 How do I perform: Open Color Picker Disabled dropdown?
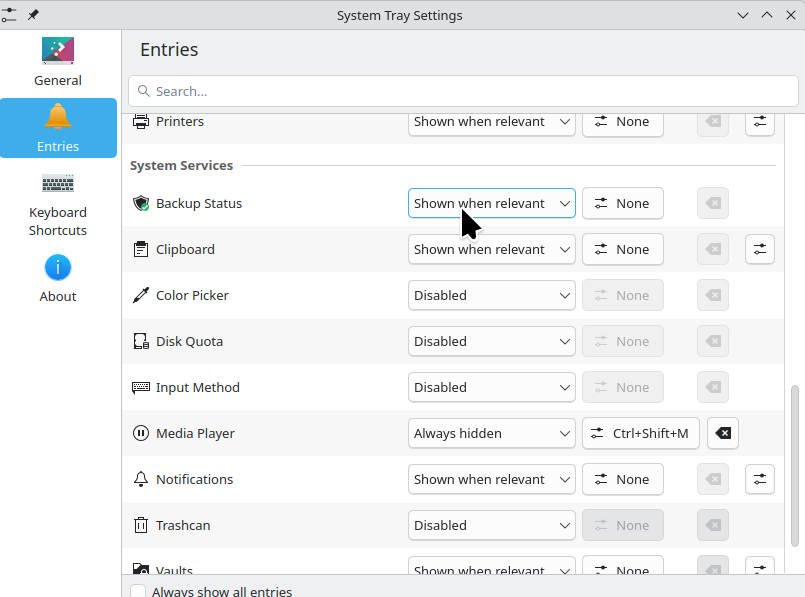pyautogui.click(x=491, y=295)
